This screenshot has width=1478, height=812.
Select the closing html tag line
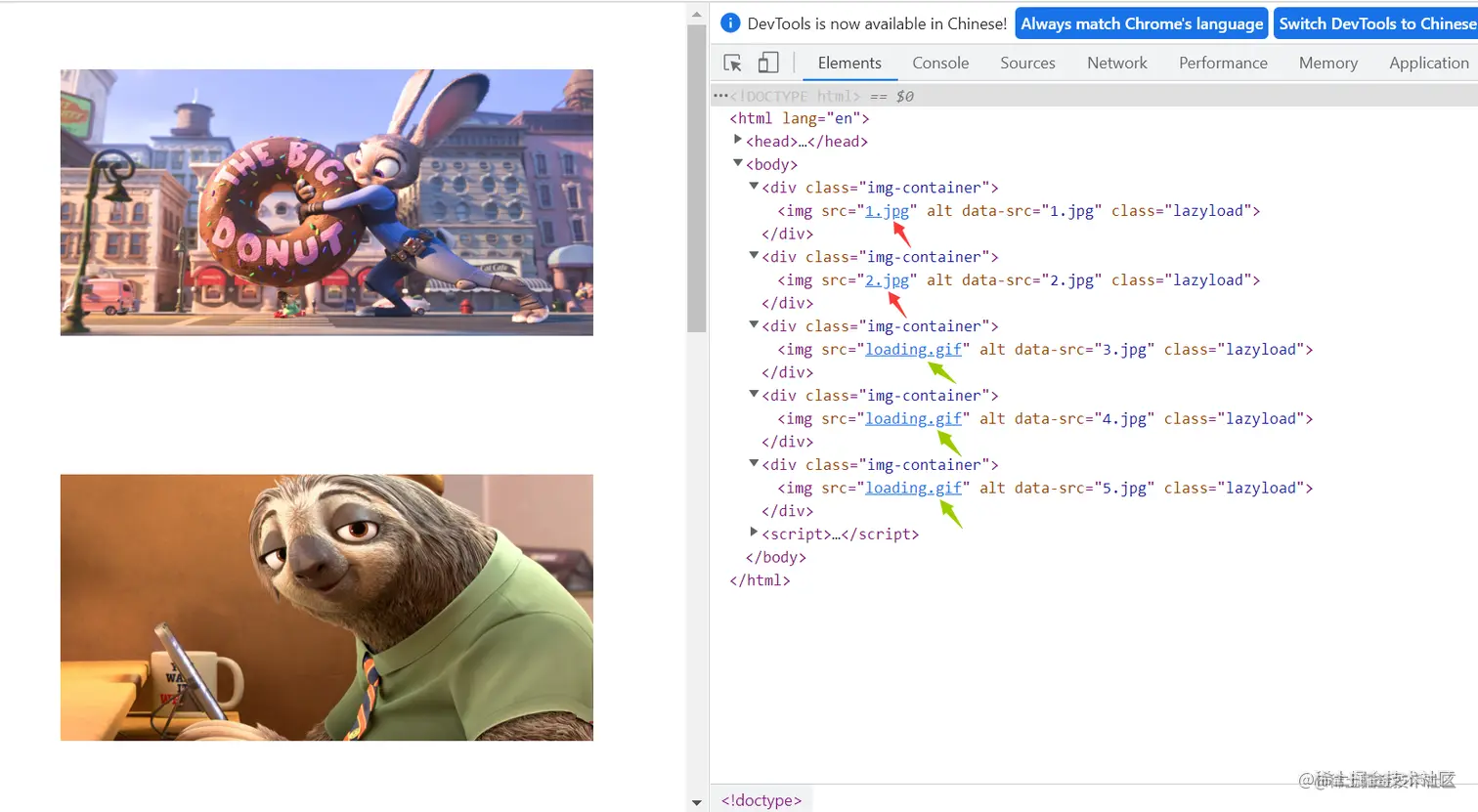[760, 580]
